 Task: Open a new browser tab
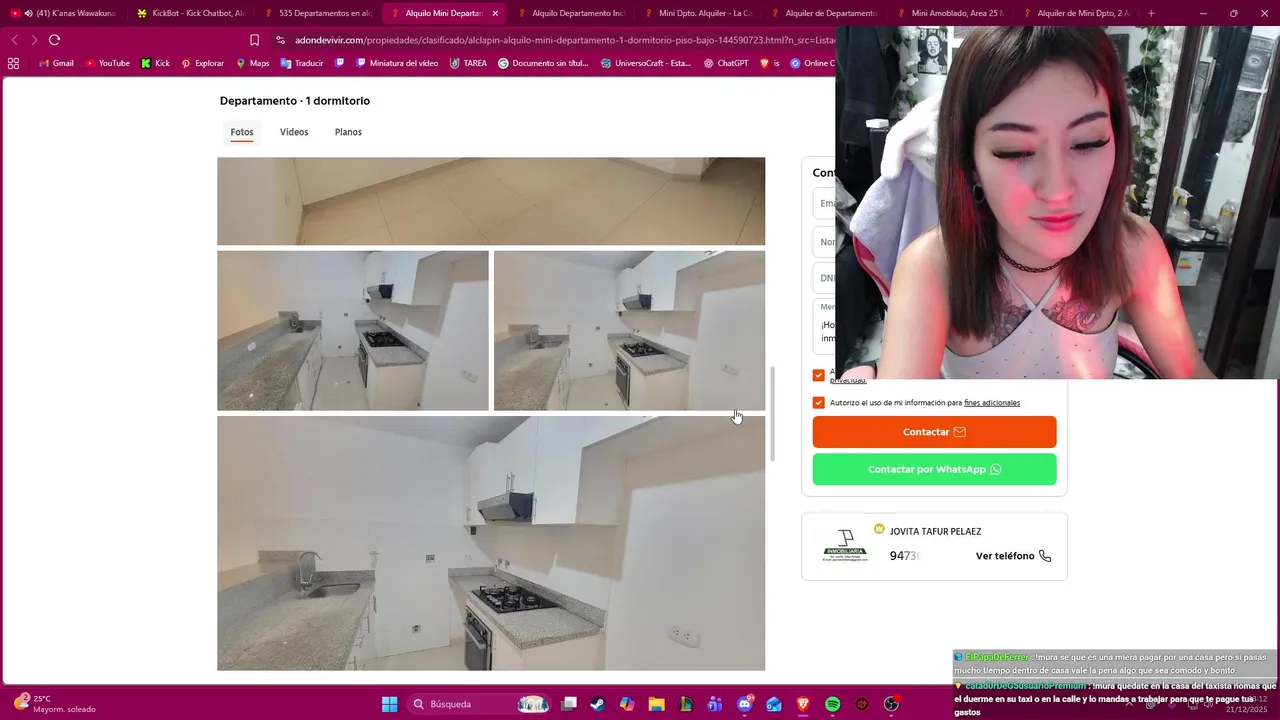click(1151, 13)
